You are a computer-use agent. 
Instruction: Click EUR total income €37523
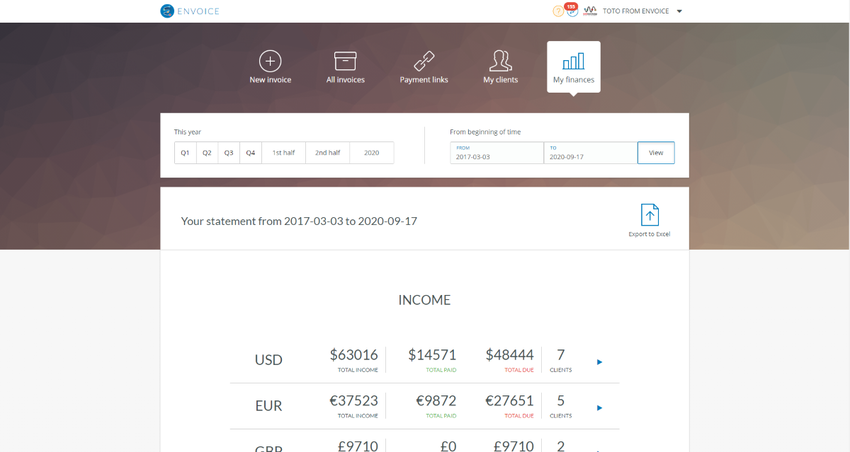(353, 401)
